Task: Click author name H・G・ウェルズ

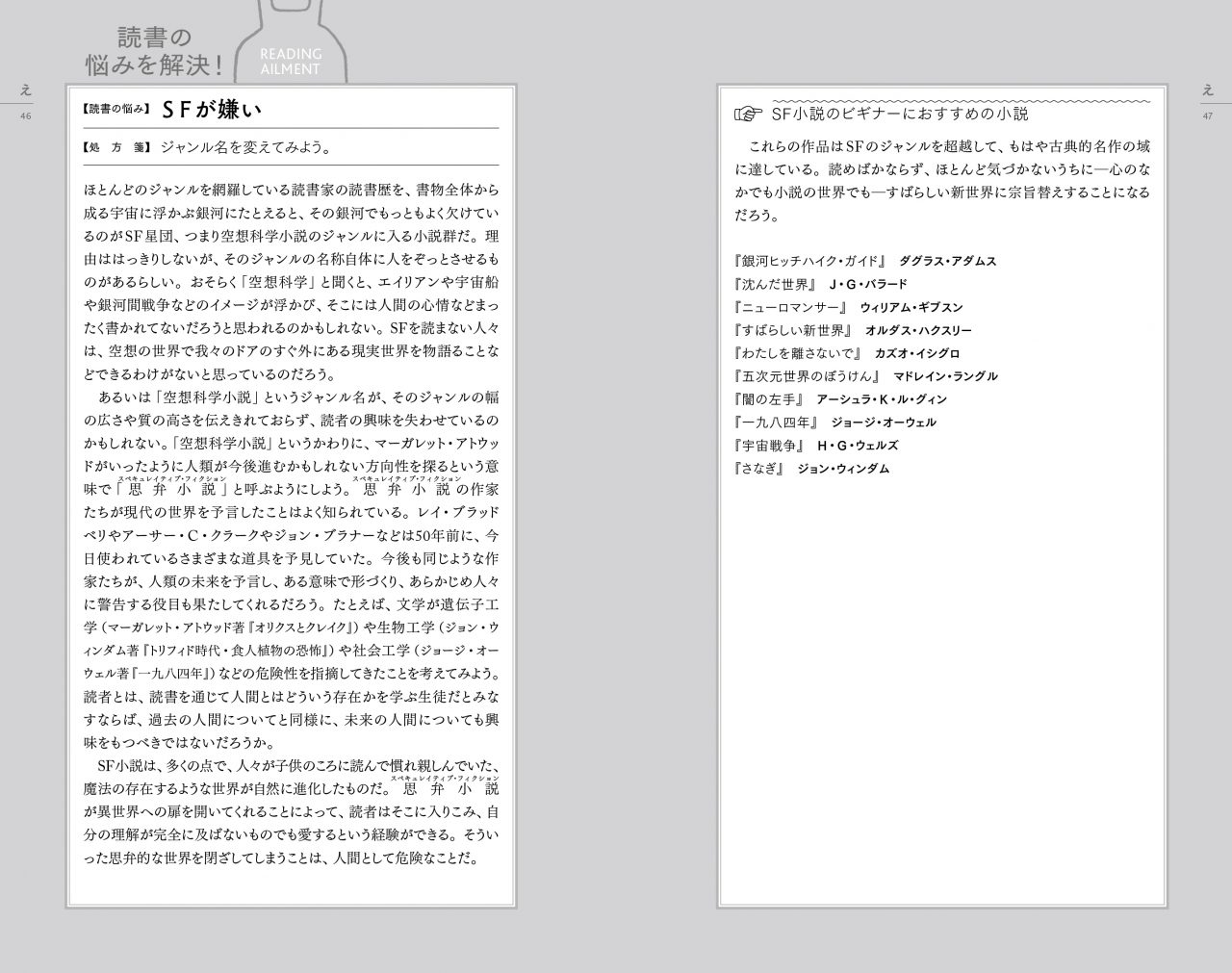Action: coord(857,446)
